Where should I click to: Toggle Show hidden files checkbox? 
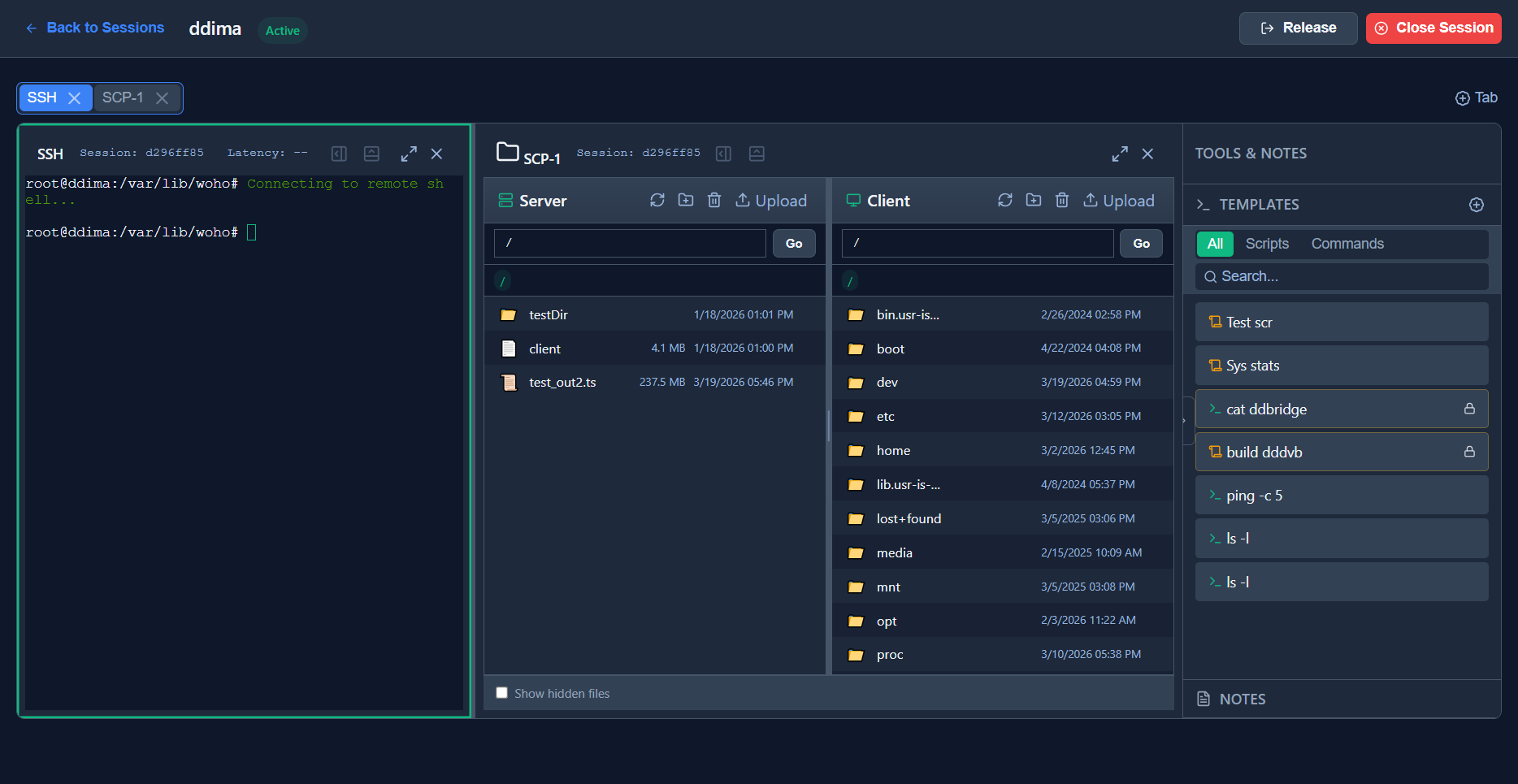pyautogui.click(x=502, y=693)
